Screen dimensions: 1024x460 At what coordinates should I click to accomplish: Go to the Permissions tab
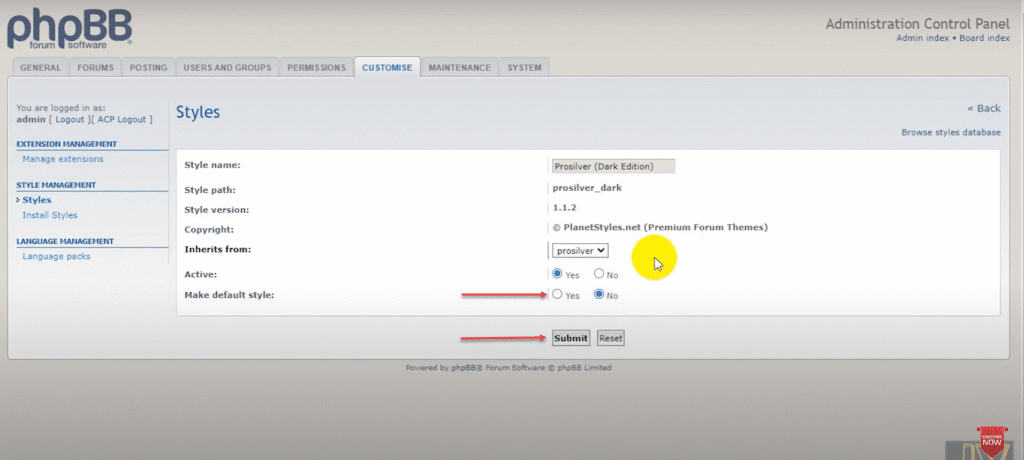(316, 68)
